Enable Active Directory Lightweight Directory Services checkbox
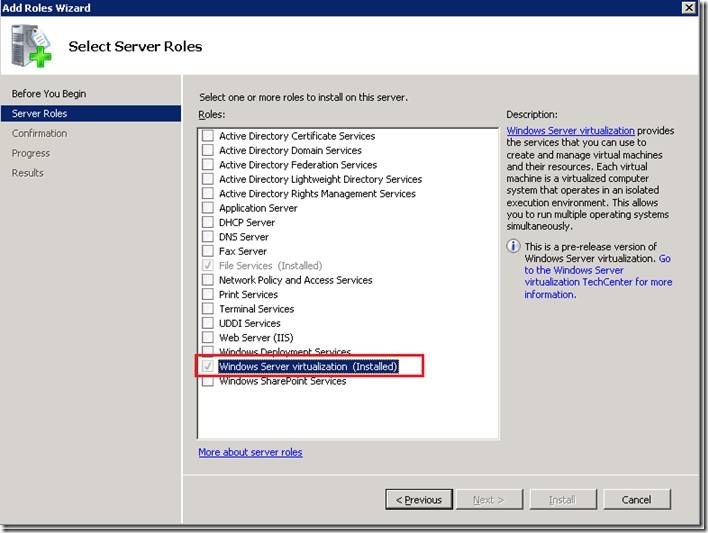The image size is (708, 533). (208, 179)
